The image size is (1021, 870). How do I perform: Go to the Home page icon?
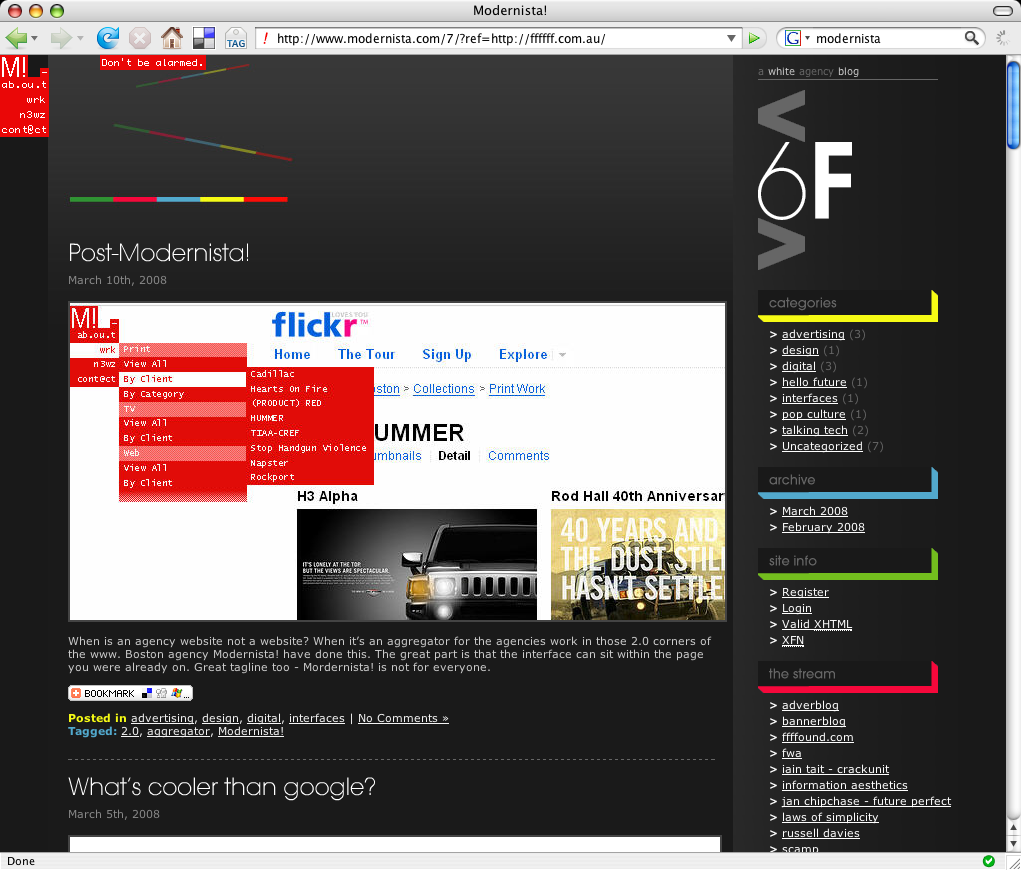coord(172,38)
